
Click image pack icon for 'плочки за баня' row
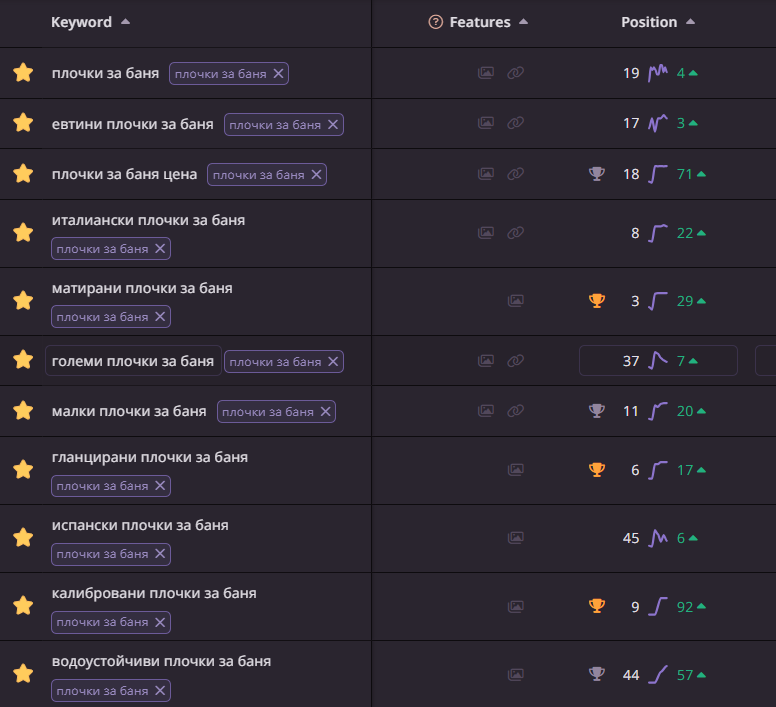pyautogui.click(x=486, y=73)
